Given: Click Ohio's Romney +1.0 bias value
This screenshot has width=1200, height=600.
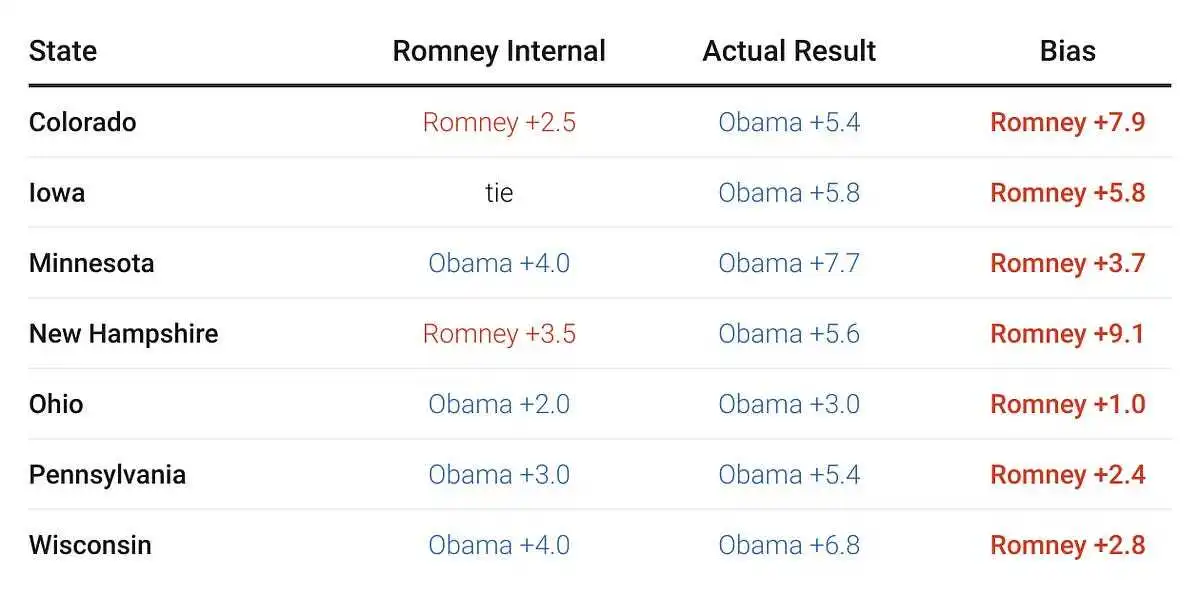Looking at the screenshot, I should (x=1067, y=404).
